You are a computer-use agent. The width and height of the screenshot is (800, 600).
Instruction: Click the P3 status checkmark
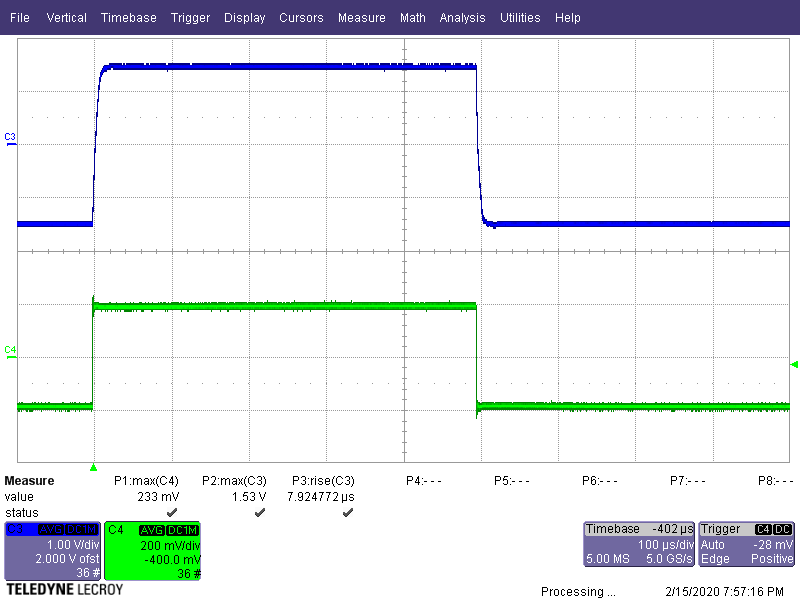348,512
